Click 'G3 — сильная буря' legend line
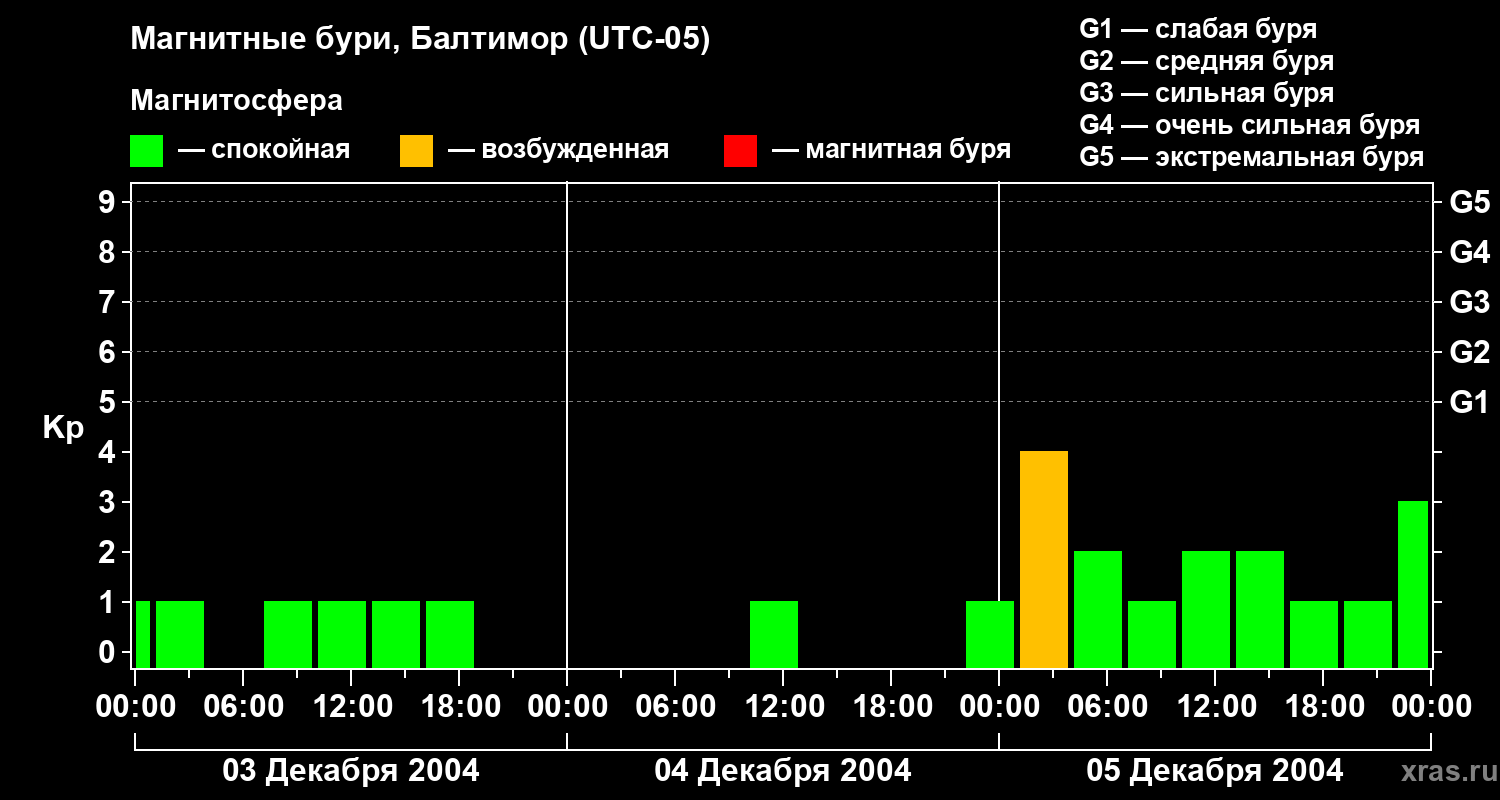Image resolution: width=1500 pixels, height=800 pixels. click(1207, 93)
